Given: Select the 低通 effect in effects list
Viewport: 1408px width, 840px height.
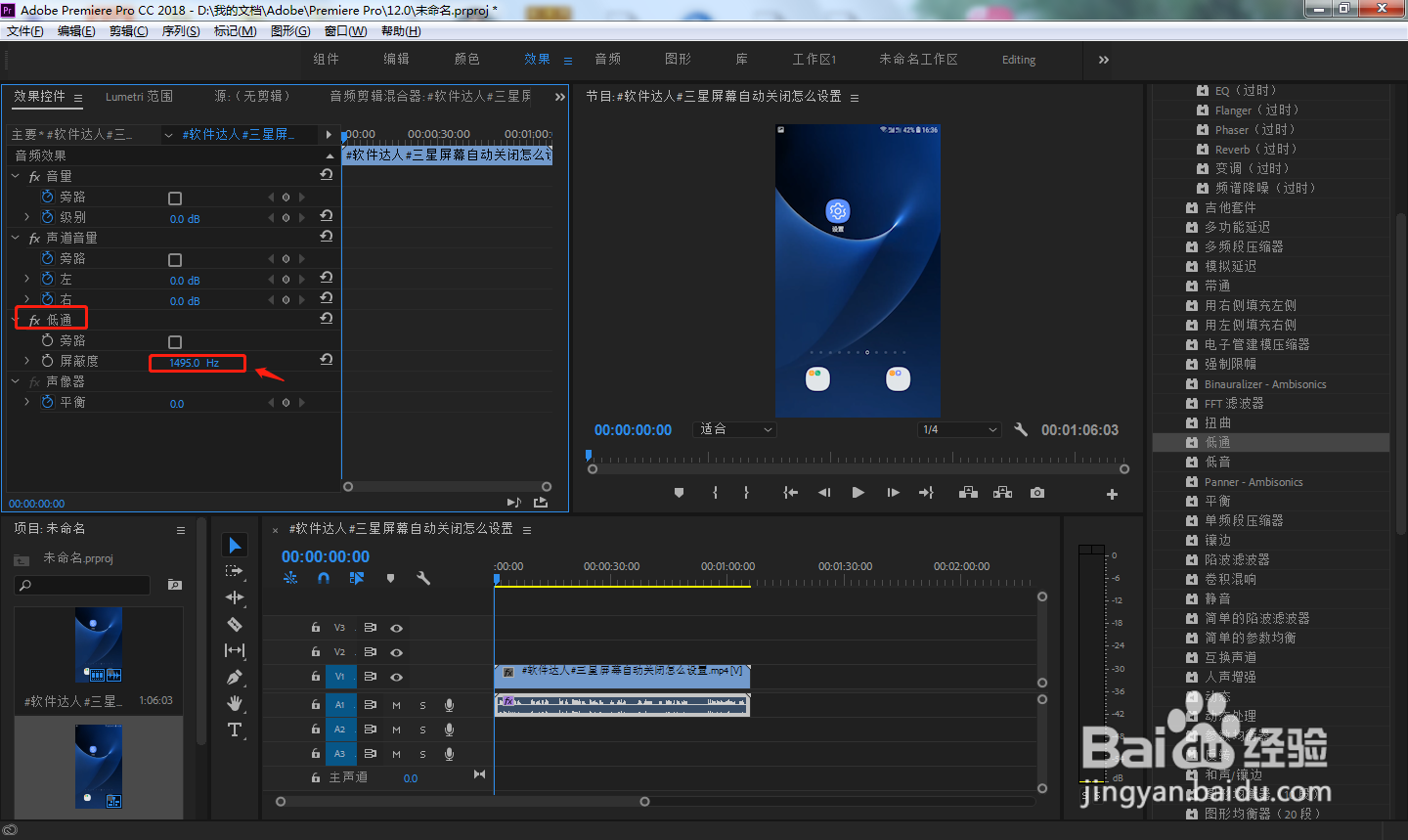Looking at the screenshot, I should point(1271,442).
